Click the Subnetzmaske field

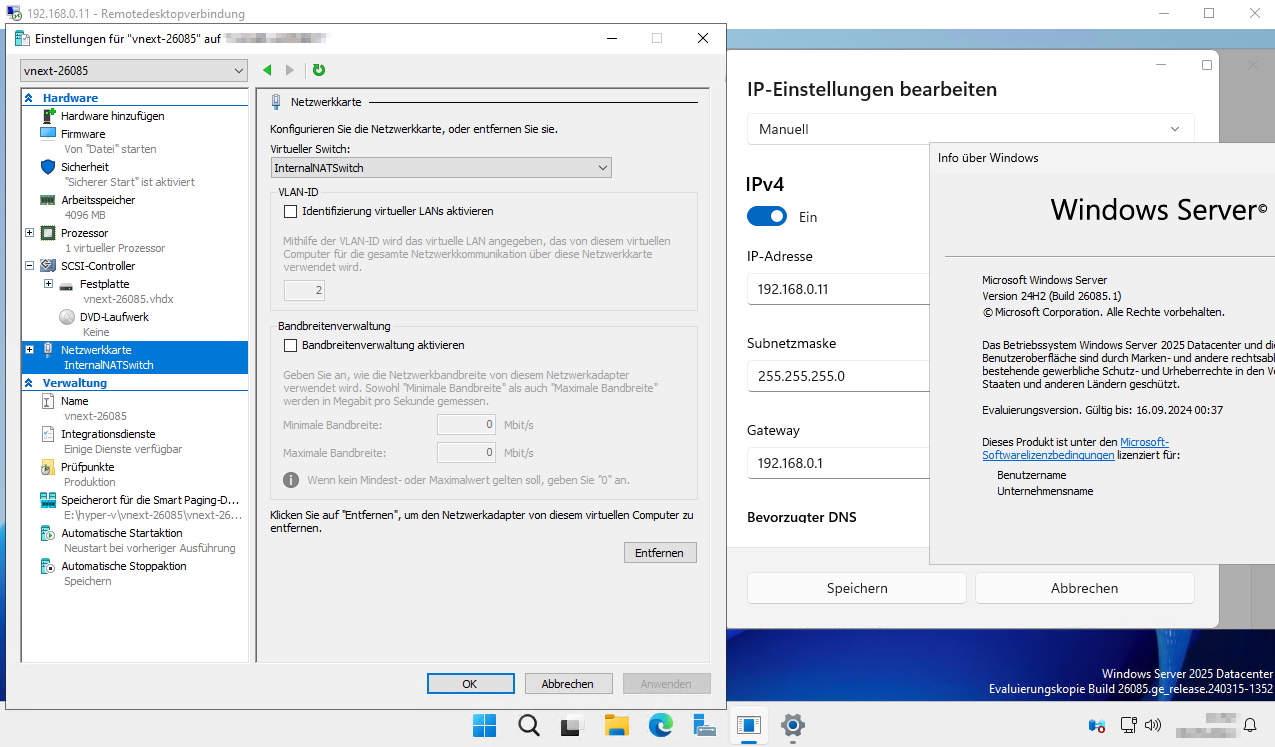[x=838, y=376]
